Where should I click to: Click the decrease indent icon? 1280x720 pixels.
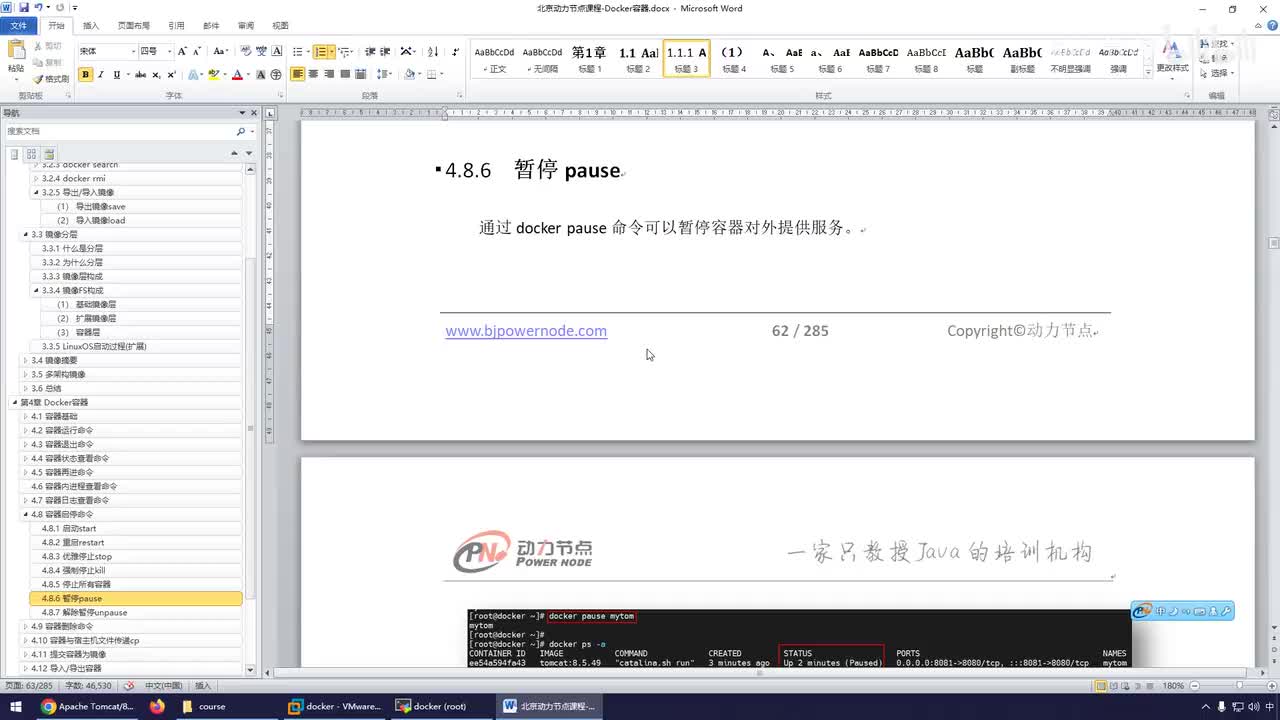click(370, 51)
